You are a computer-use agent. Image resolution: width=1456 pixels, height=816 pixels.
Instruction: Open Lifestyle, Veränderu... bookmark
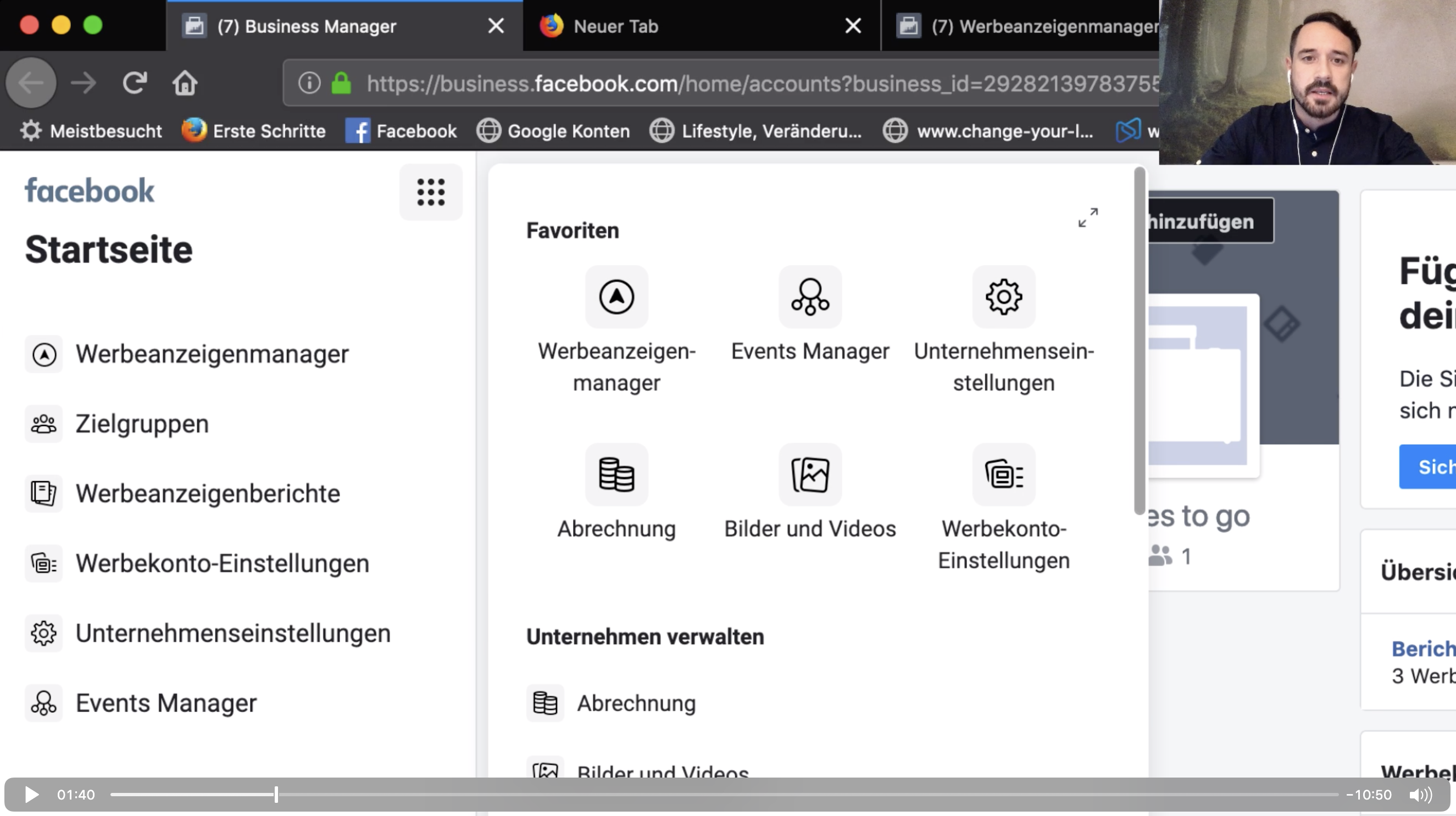755,131
